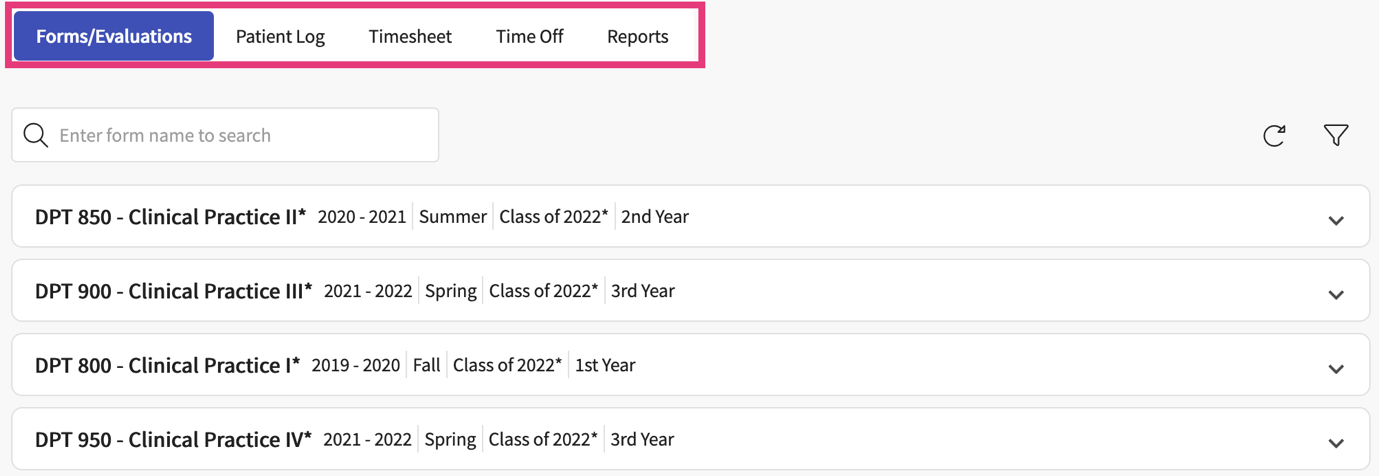This screenshot has height=476, width=1379.
Task: Go to the Timesheet tab
Action: (410, 36)
